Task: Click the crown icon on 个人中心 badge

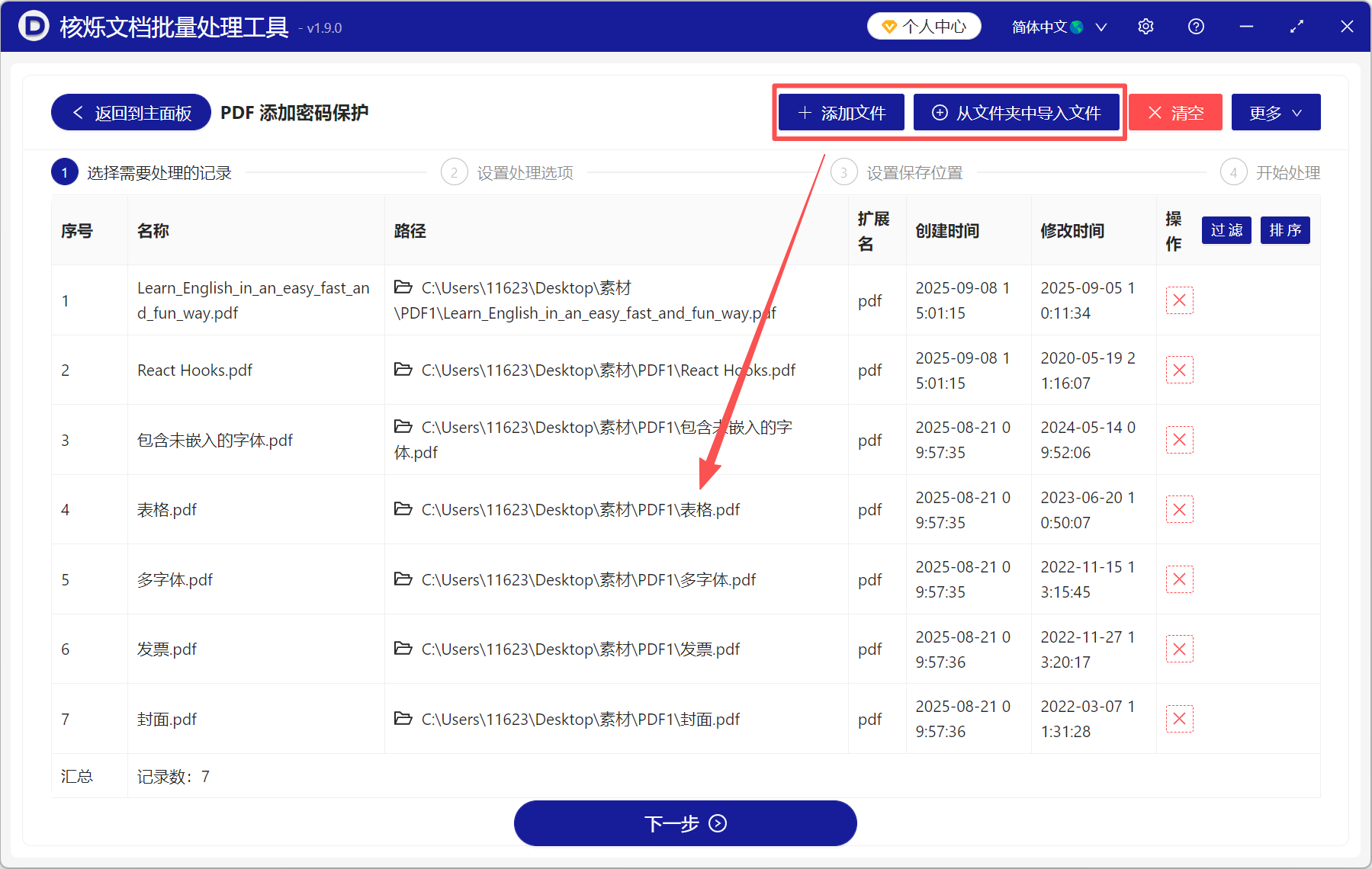Action: coord(888,25)
